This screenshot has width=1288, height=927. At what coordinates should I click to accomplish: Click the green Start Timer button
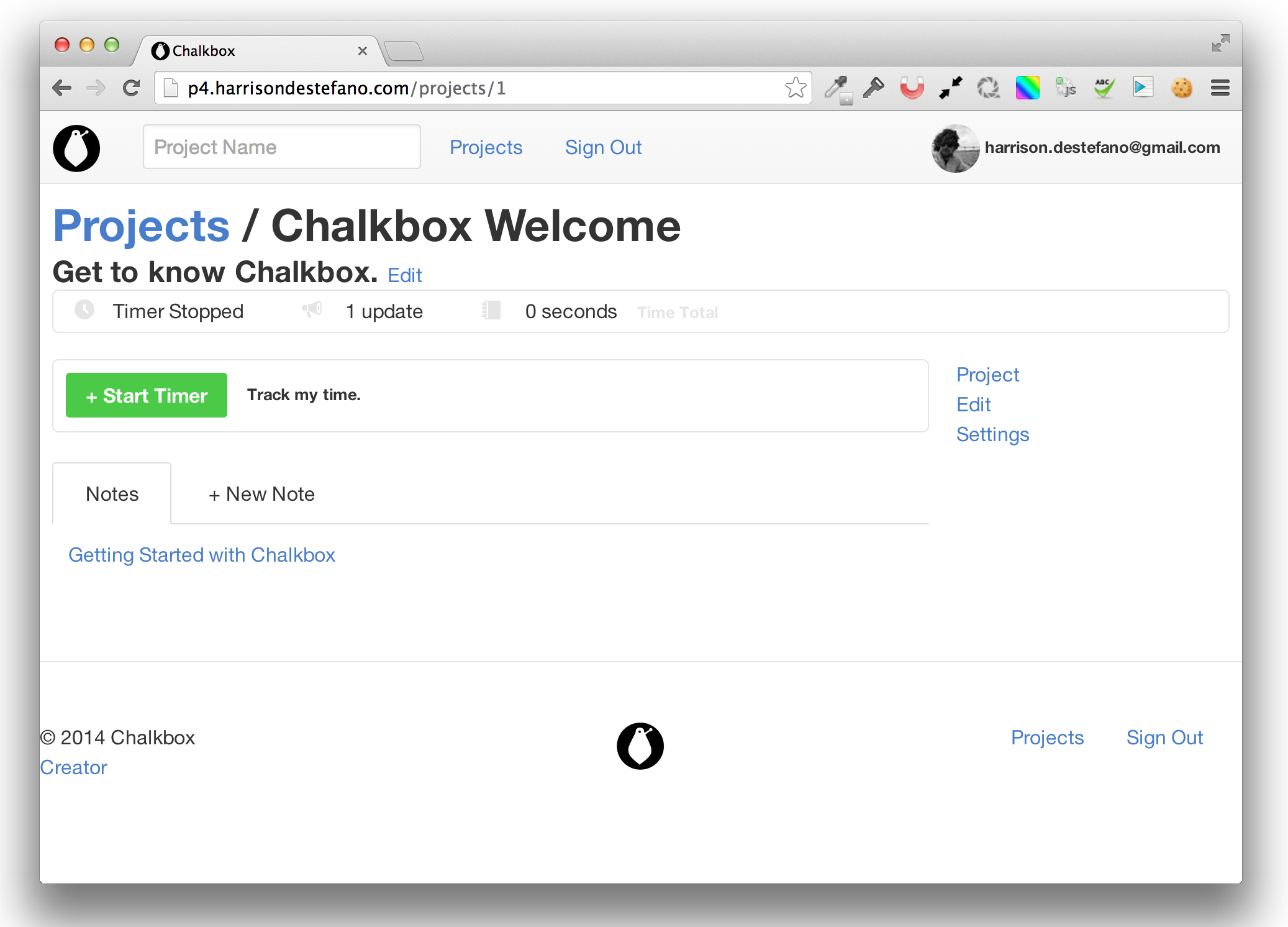click(148, 395)
